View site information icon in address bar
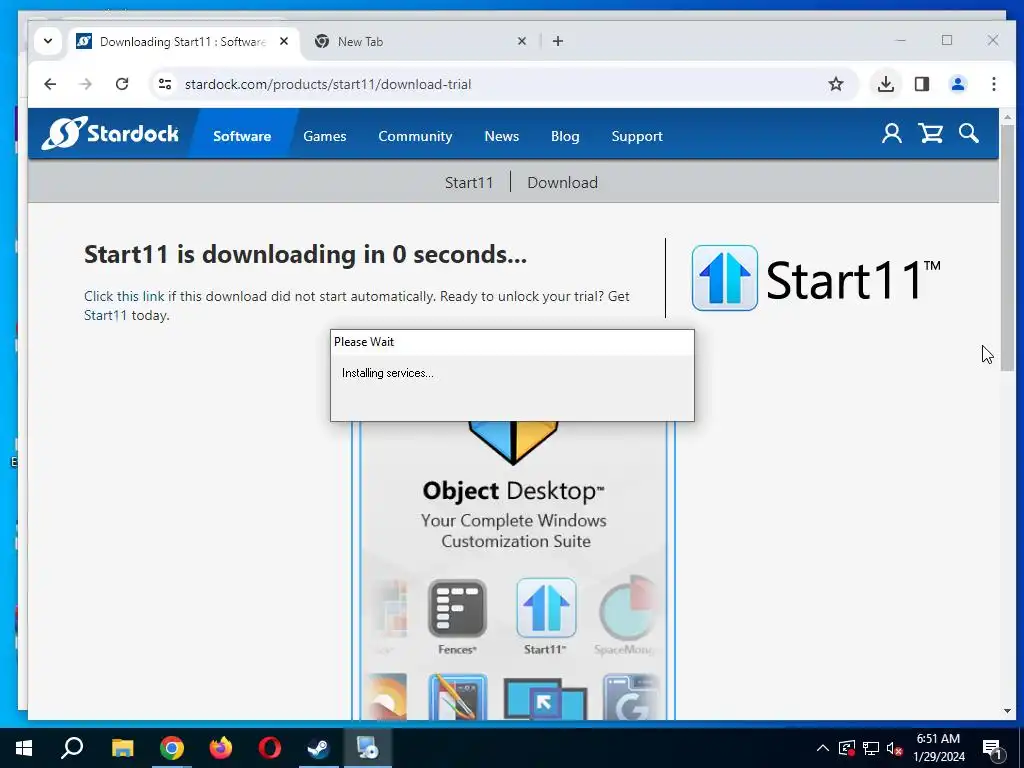Image resolution: width=1024 pixels, height=768 pixels. 165,84
